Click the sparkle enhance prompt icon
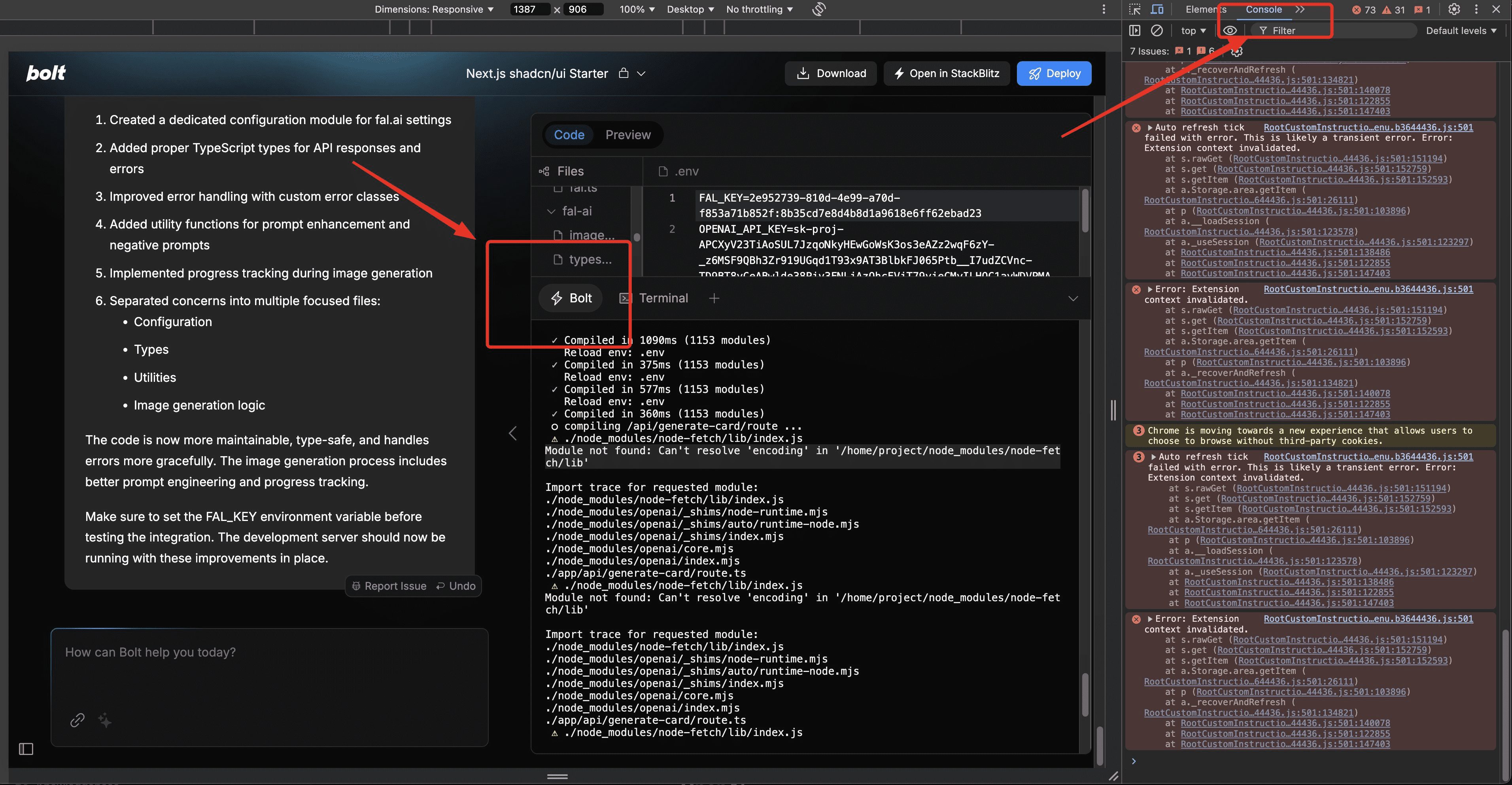Viewport: 1512px width, 785px height. (105, 720)
